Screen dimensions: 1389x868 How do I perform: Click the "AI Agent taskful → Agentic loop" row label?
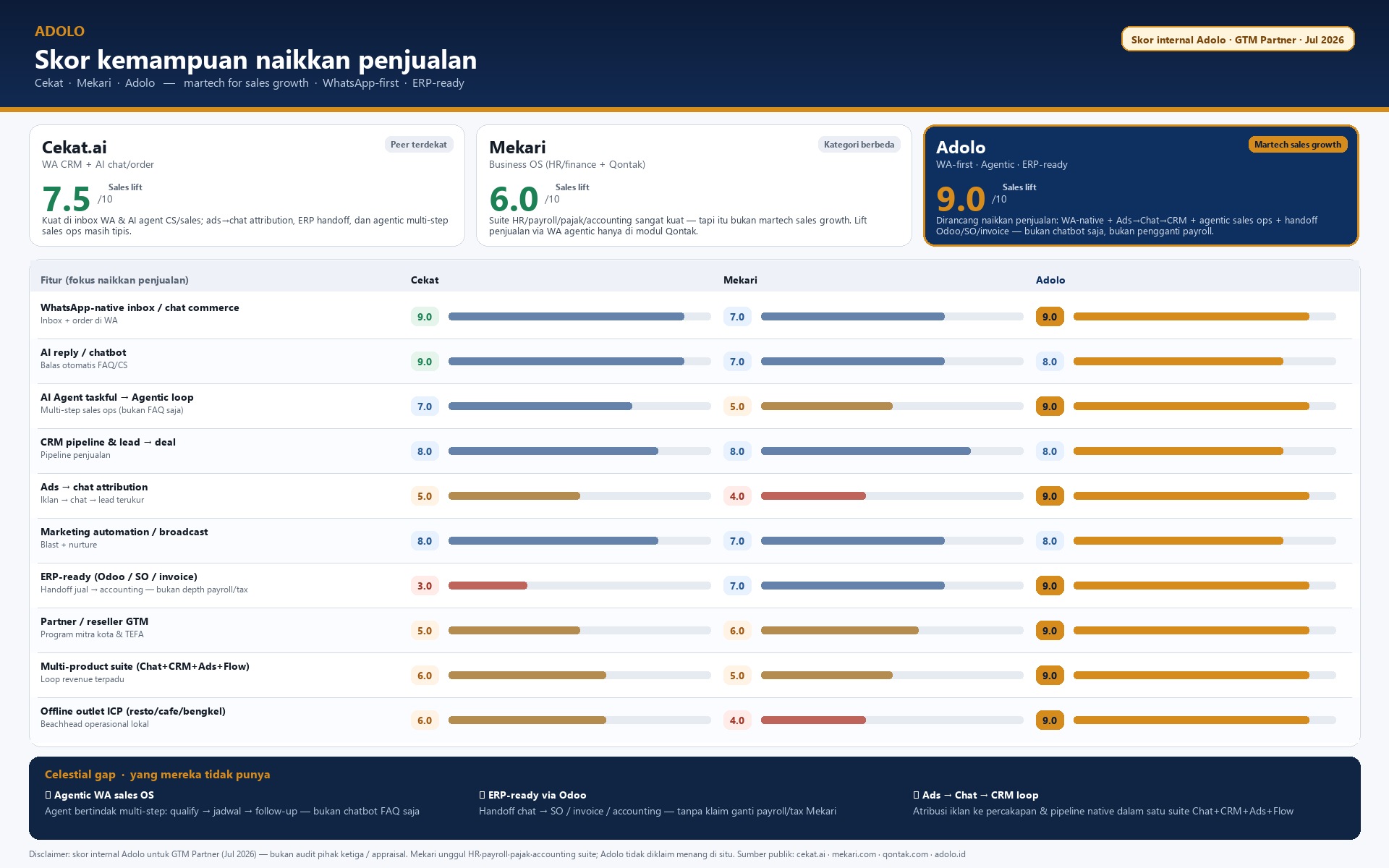click(x=117, y=397)
